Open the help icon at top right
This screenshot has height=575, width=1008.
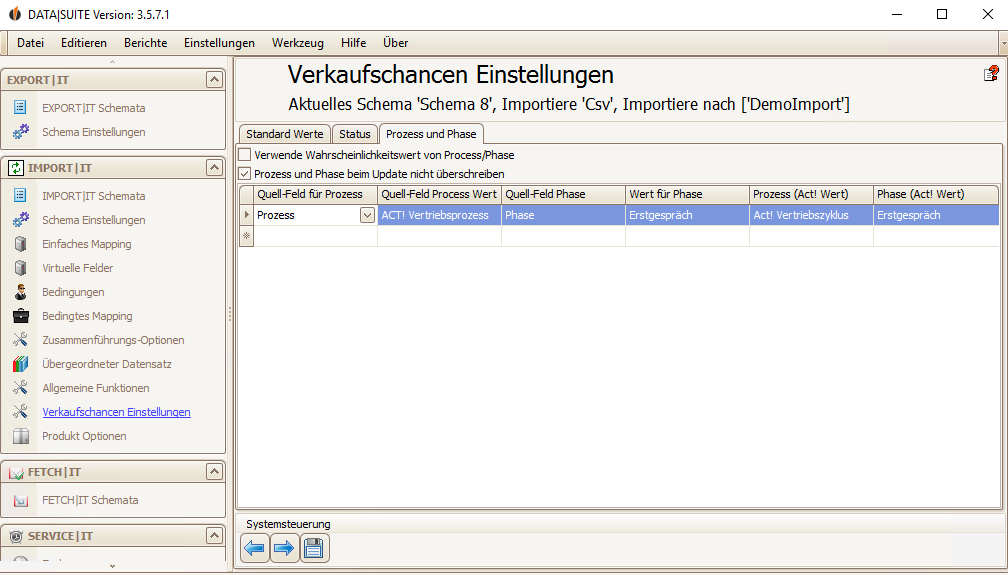[x=991, y=74]
